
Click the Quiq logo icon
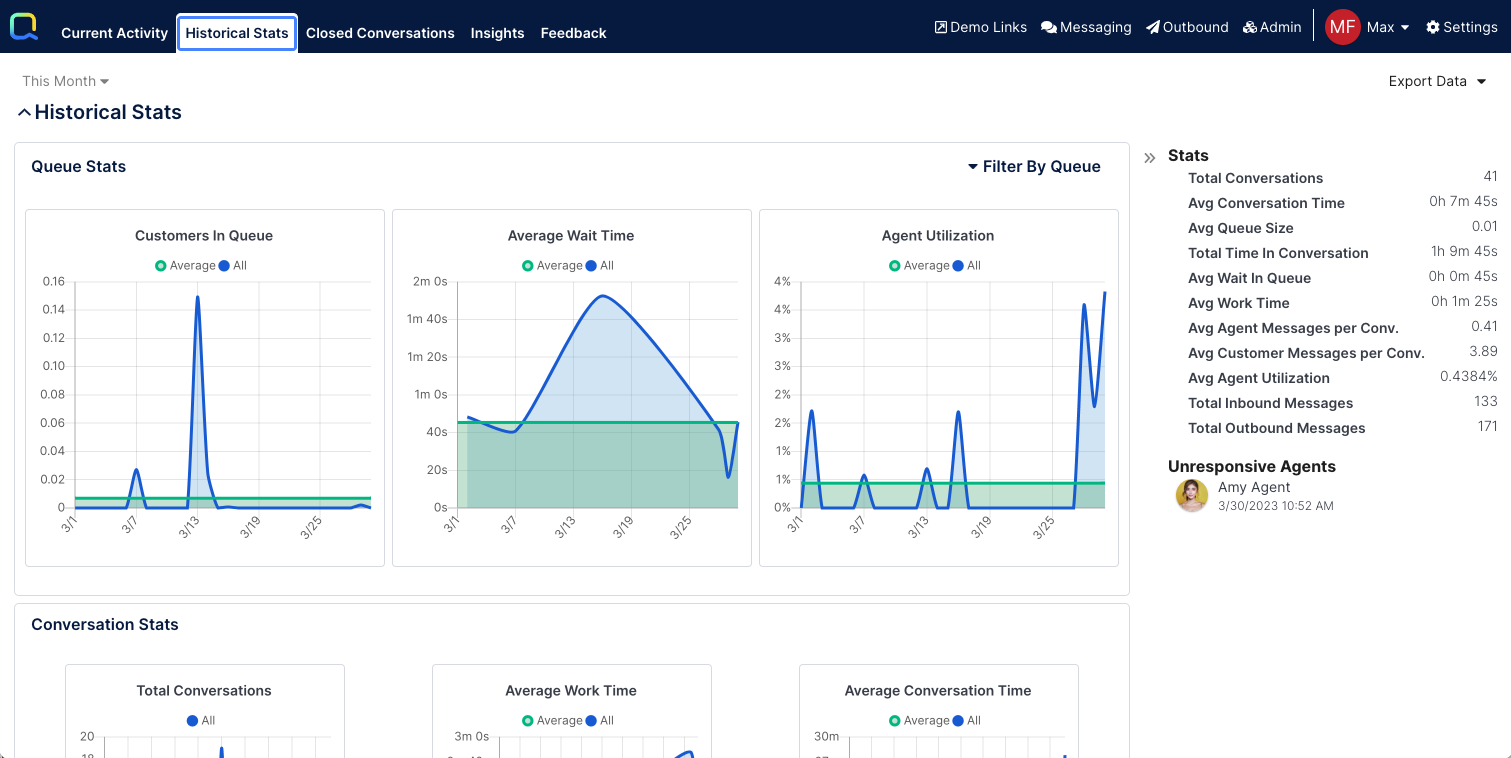point(24,27)
